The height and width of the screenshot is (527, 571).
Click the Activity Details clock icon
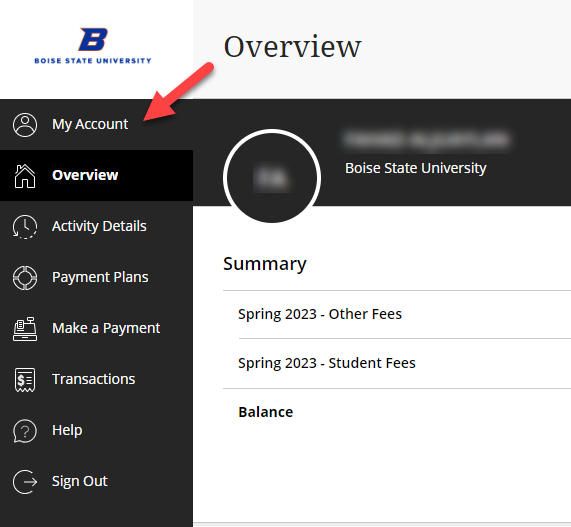click(x=25, y=227)
